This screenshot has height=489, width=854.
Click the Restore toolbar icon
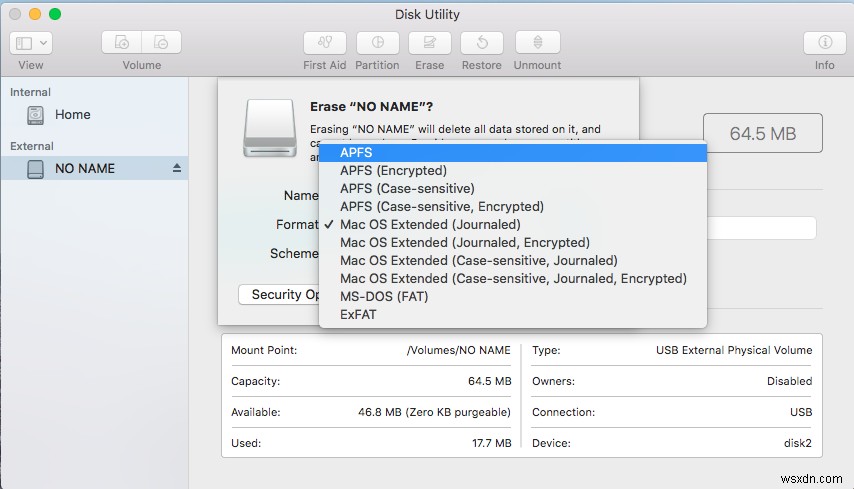(x=482, y=42)
